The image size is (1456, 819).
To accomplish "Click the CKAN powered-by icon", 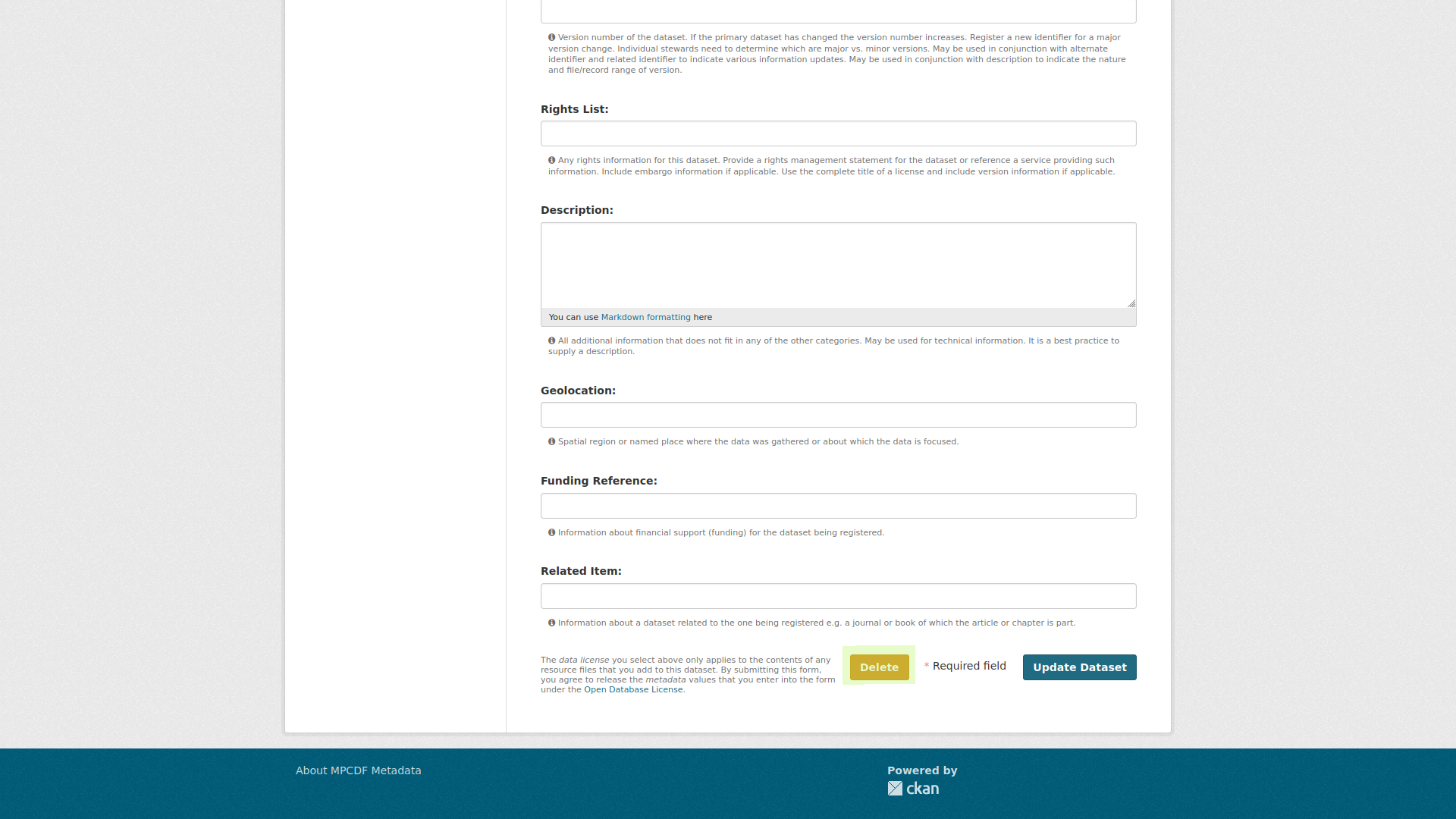I will (912, 789).
